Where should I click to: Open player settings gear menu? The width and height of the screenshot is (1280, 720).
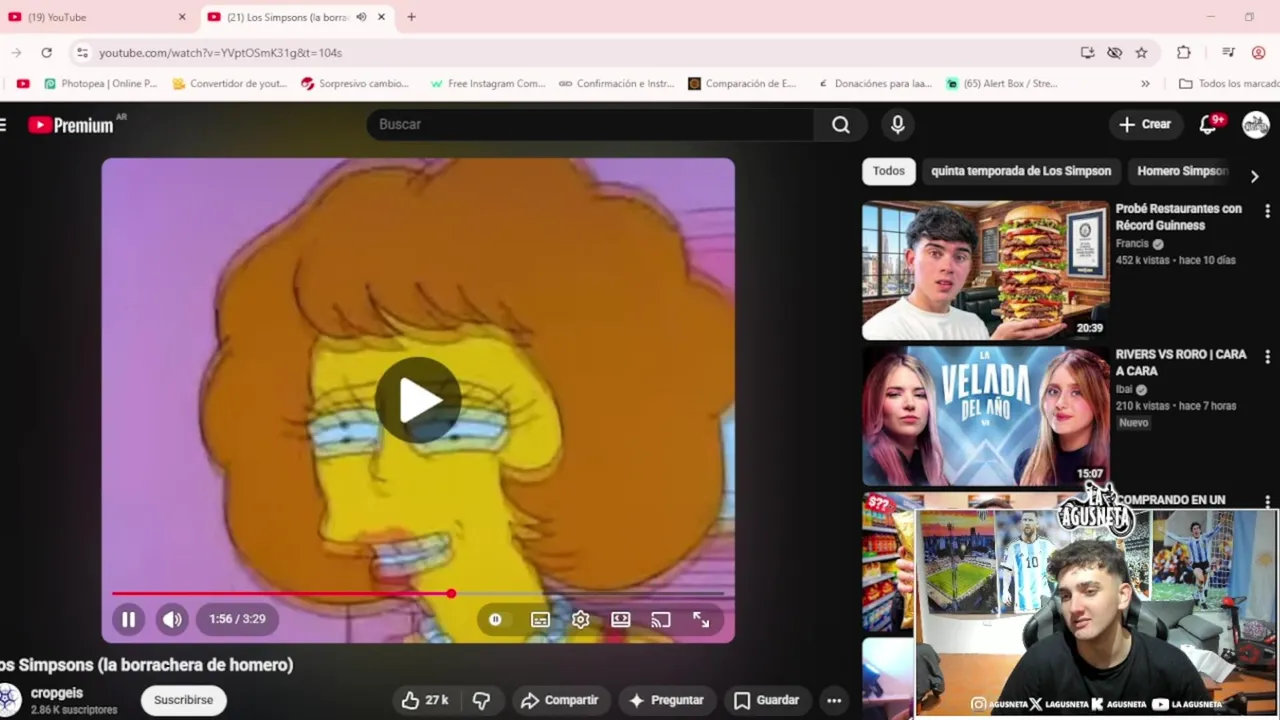click(x=580, y=619)
